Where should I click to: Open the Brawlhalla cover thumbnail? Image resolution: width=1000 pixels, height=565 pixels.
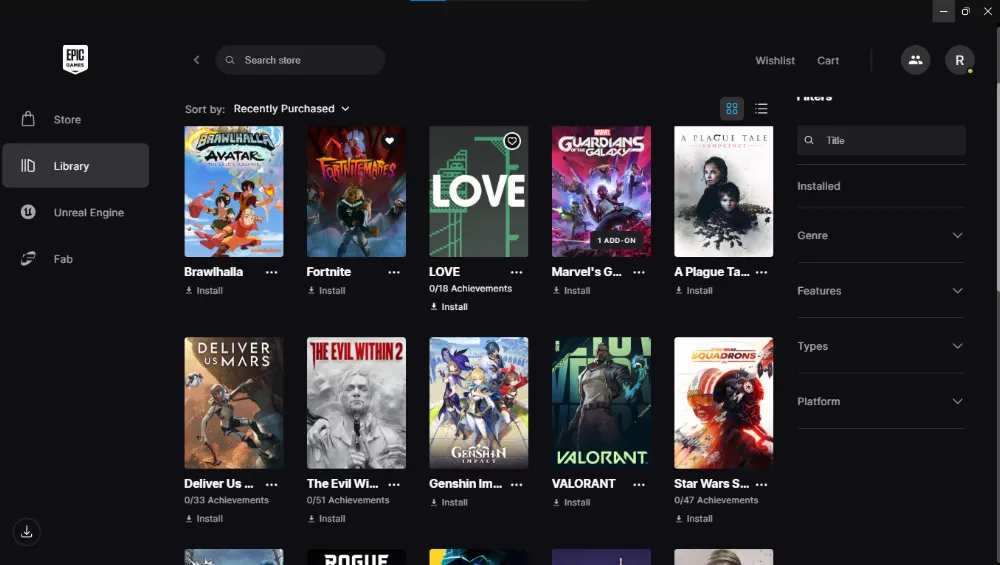[x=233, y=191]
